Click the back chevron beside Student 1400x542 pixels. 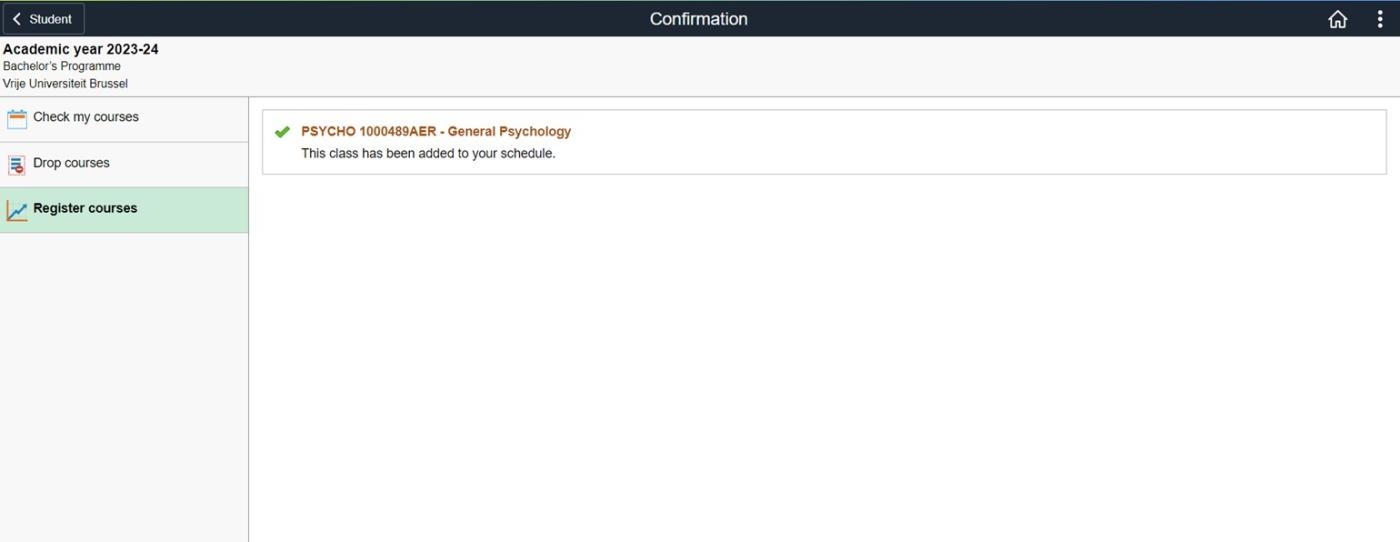tap(17, 19)
